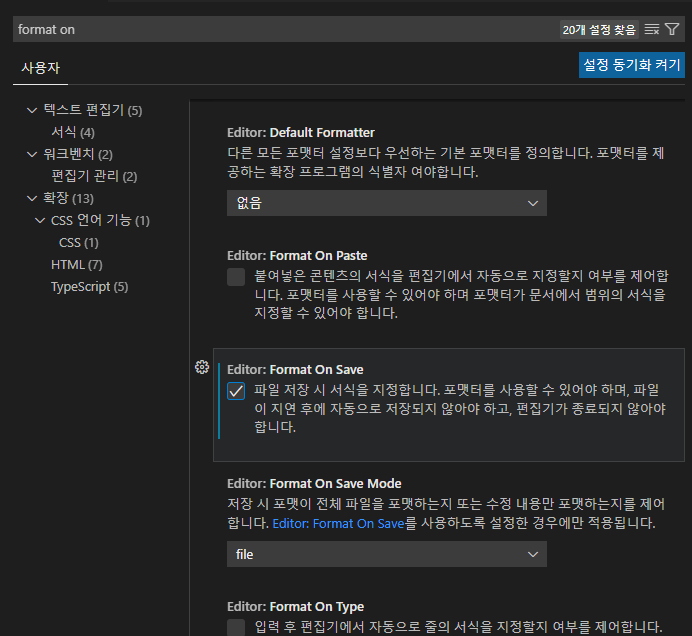Select 서식 (4) in the settings tree

[x=73, y=132]
